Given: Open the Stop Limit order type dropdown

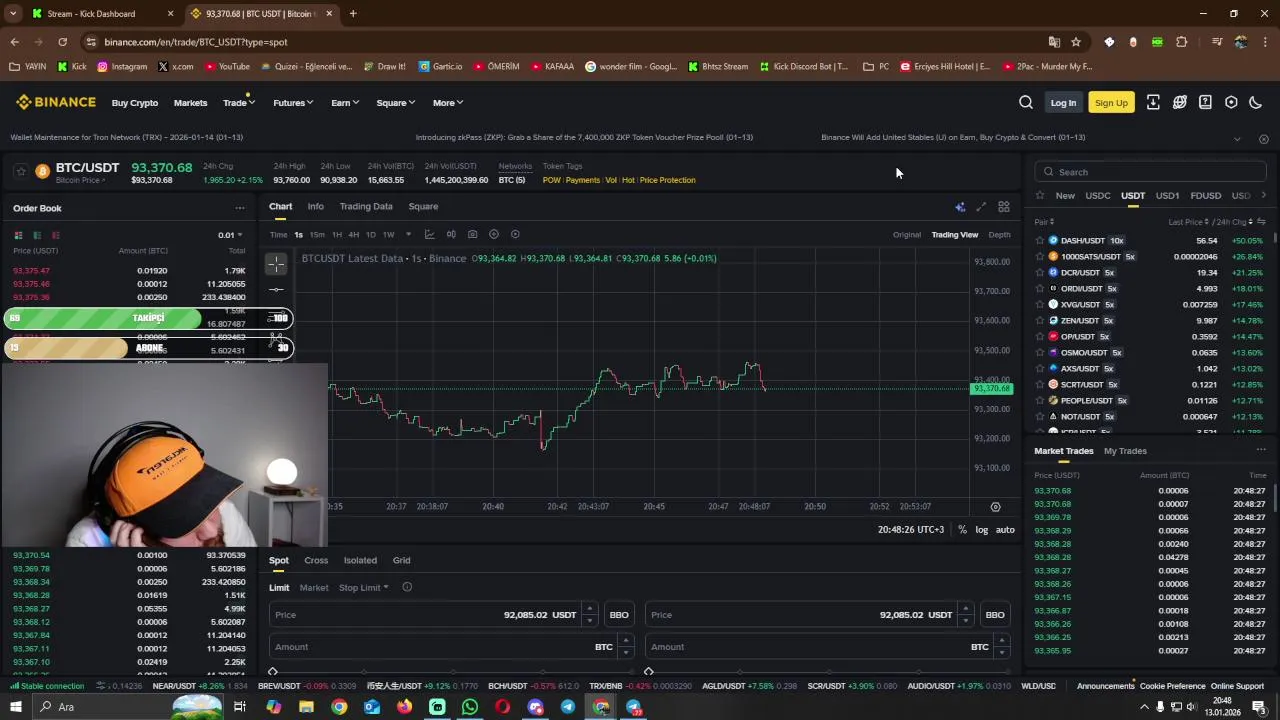Looking at the screenshot, I should (364, 588).
